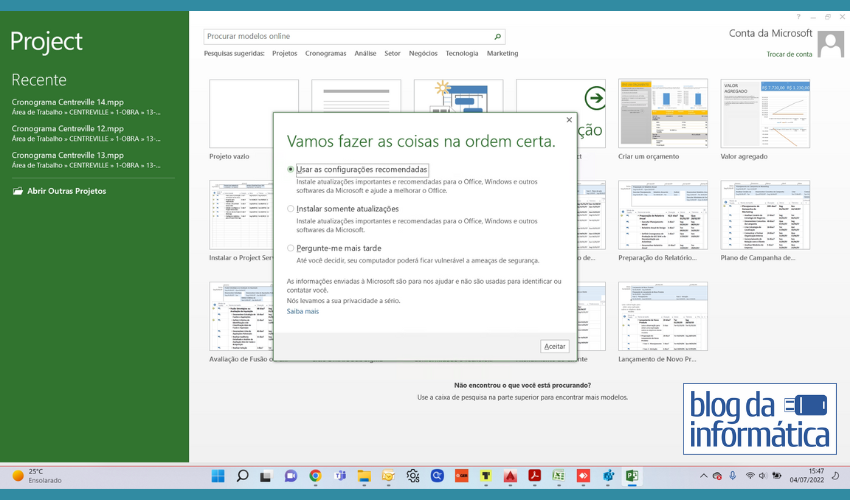The height and width of the screenshot is (500, 850).
Task: Click the Microsoft account avatar picture
Action: pyautogui.click(x=830, y=44)
